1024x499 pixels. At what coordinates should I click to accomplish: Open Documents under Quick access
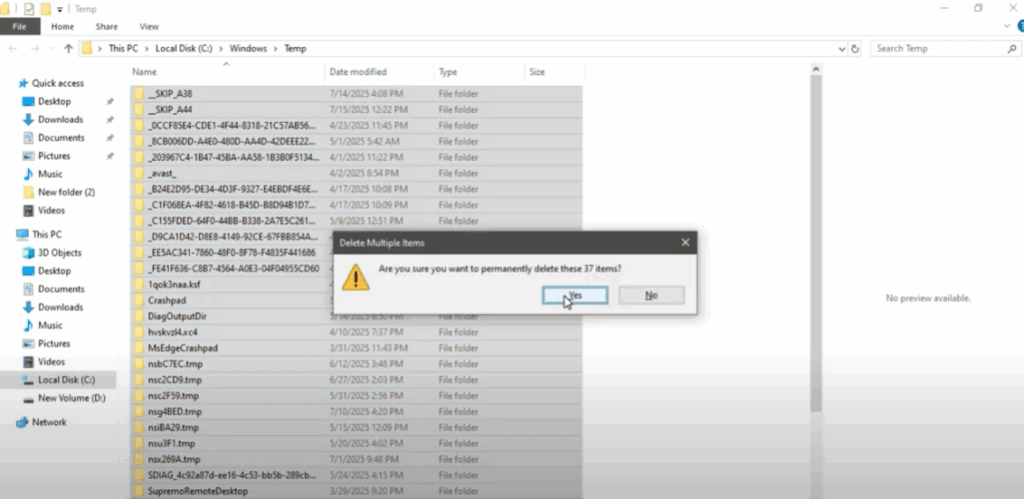(61, 138)
